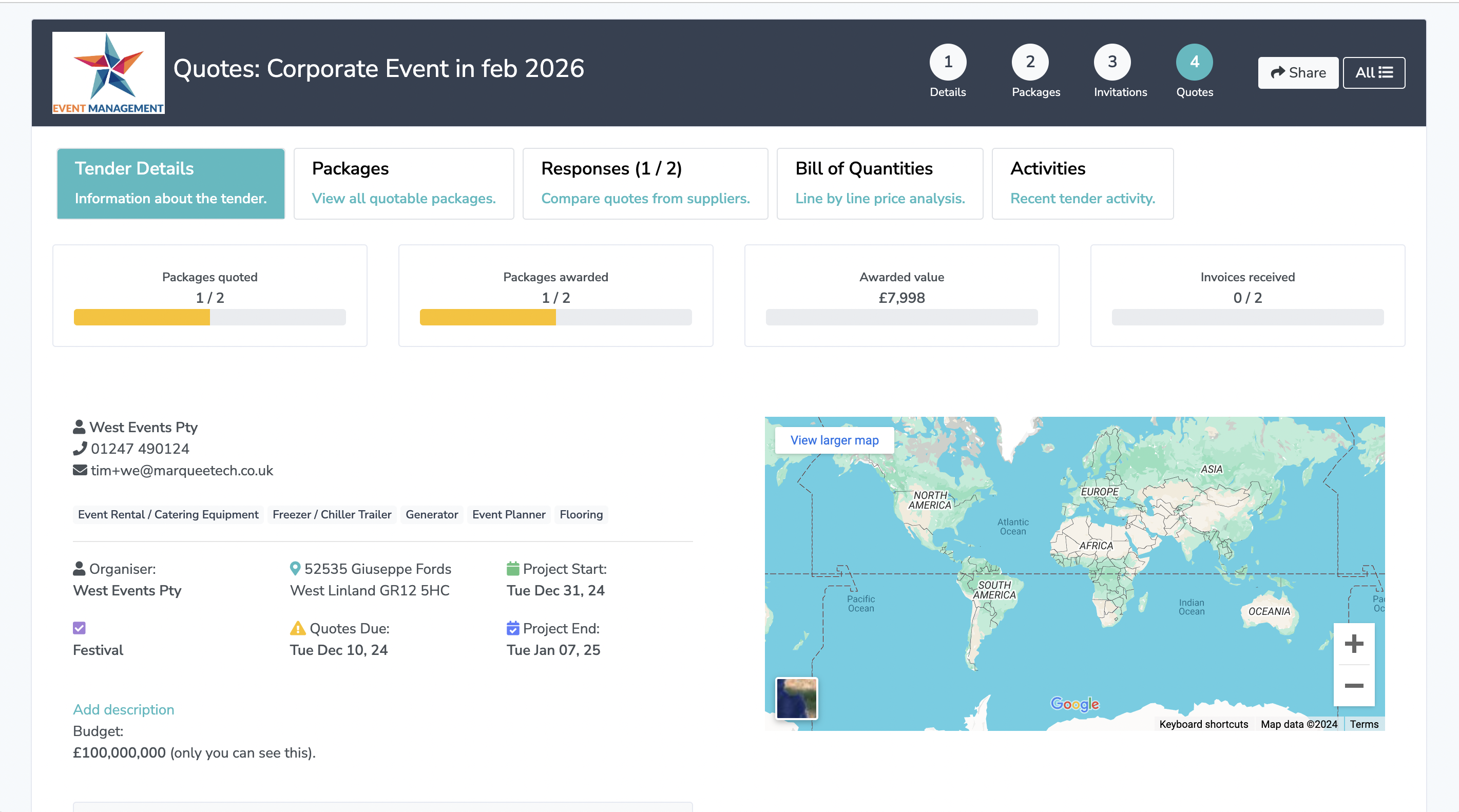Click View larger map link

834,440
